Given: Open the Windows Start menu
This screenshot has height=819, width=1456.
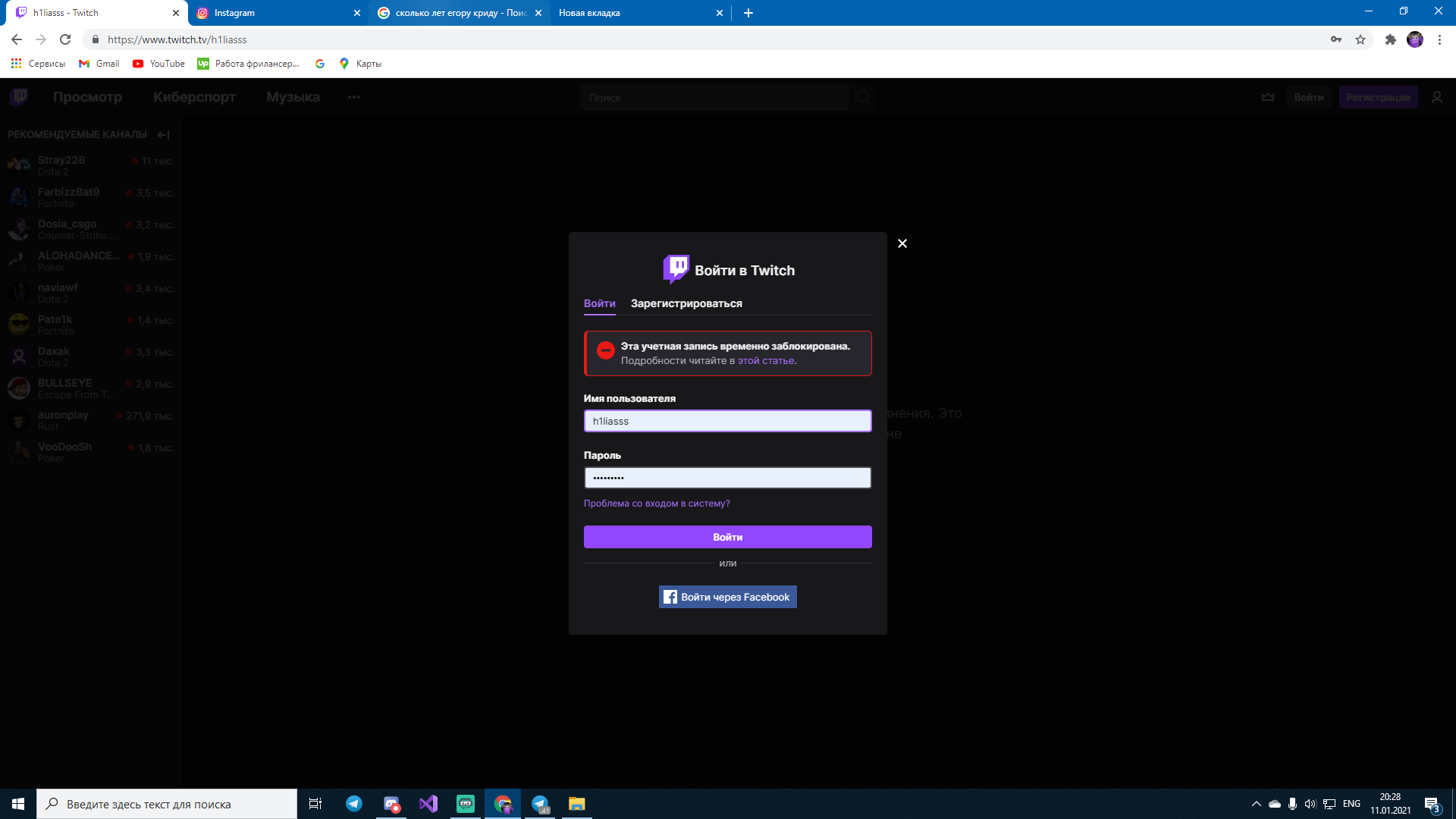Looking at the screenshot, I should coord(18,804).
